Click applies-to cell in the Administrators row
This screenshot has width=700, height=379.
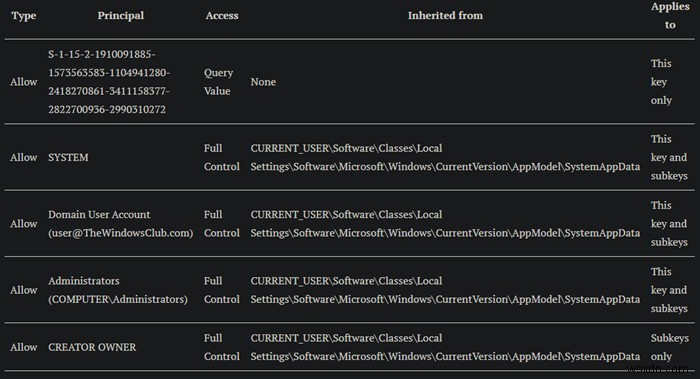click(669, 290)
